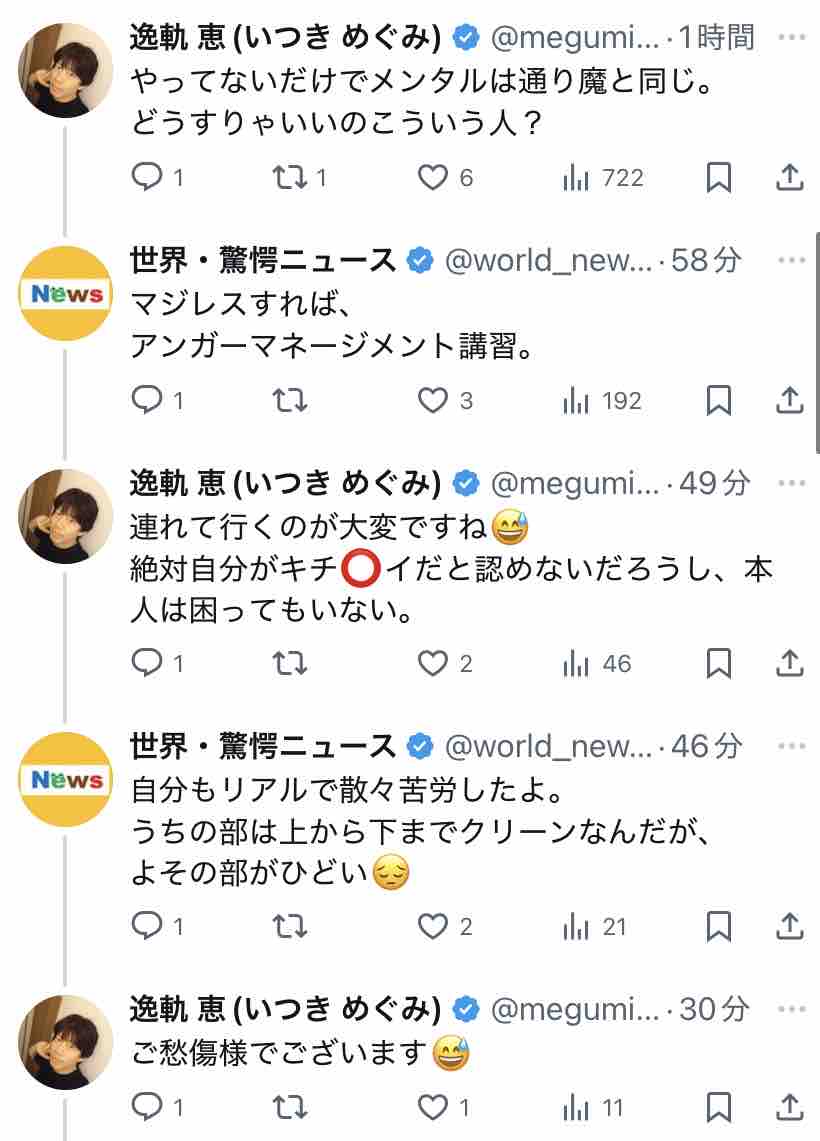
Task: Share the tweet with 192 views
Action: pyautogui.click(x=789, y=401)
